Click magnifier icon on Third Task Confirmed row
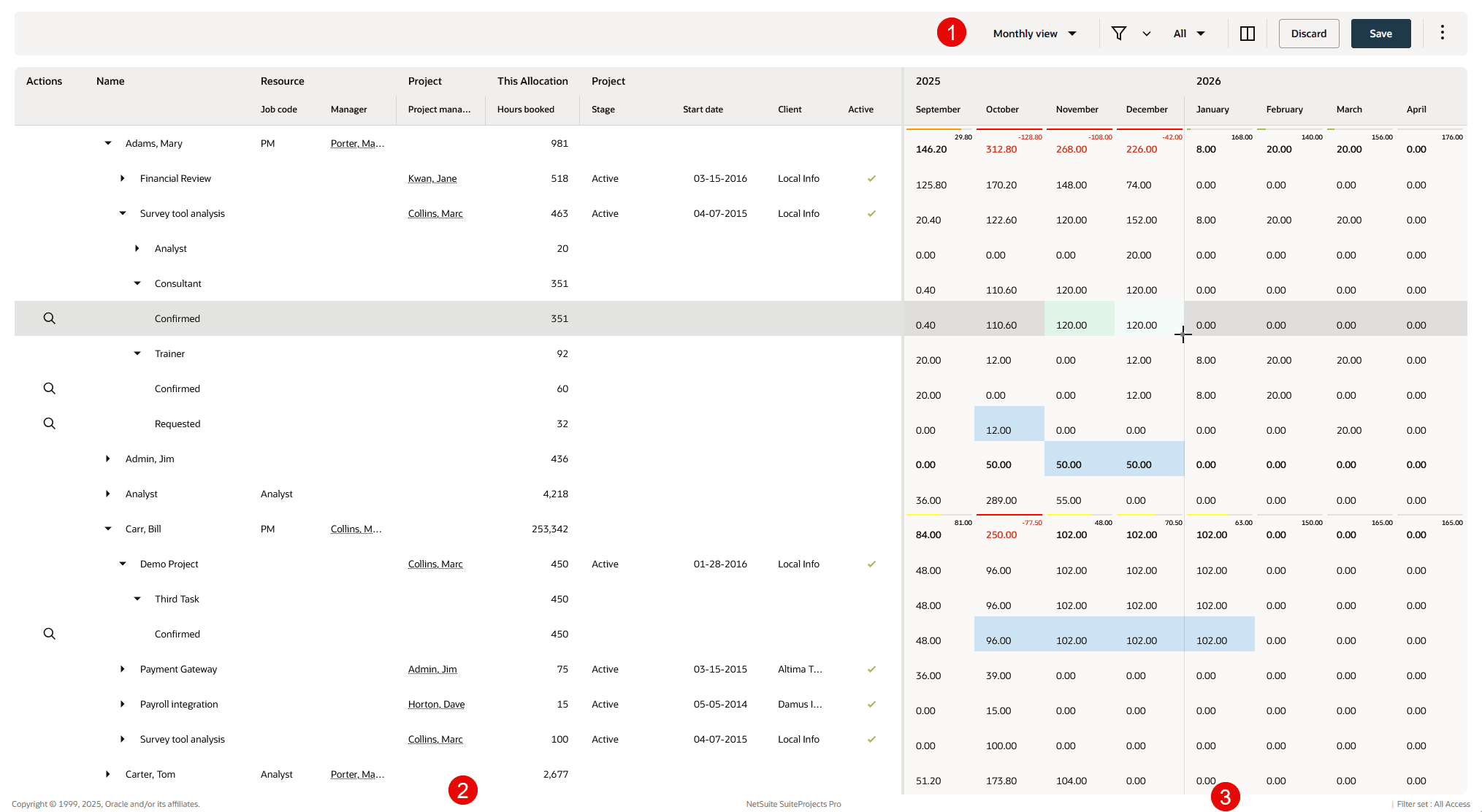 tap(49, 634)
